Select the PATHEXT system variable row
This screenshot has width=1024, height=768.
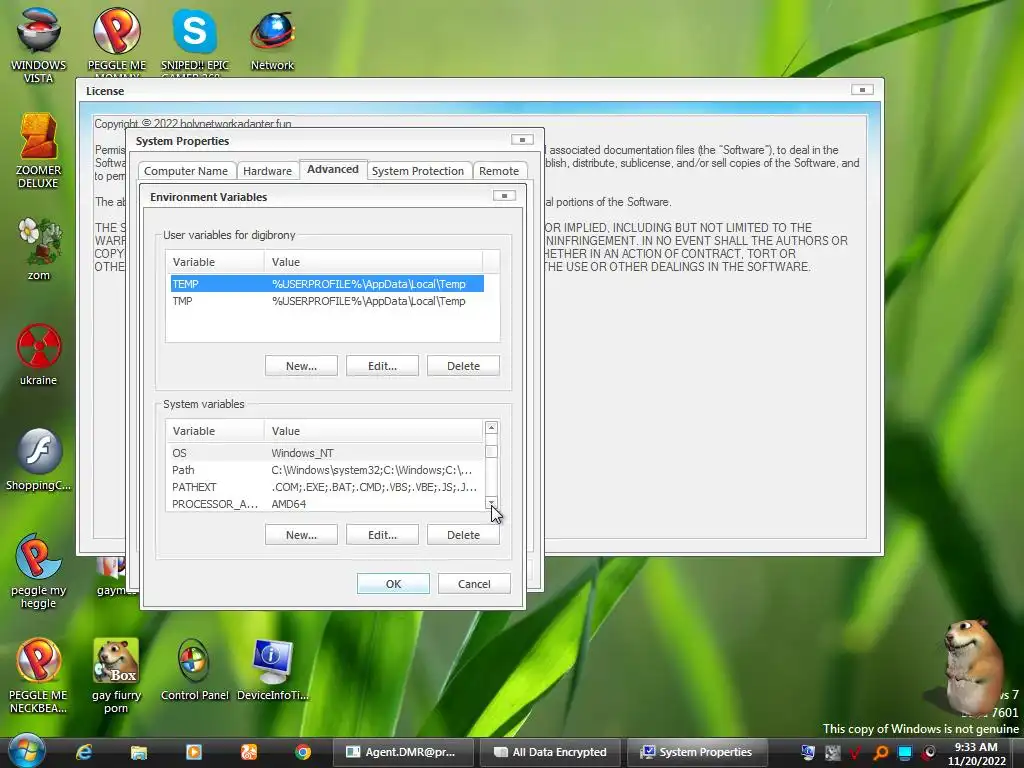[x=325, y=487]
